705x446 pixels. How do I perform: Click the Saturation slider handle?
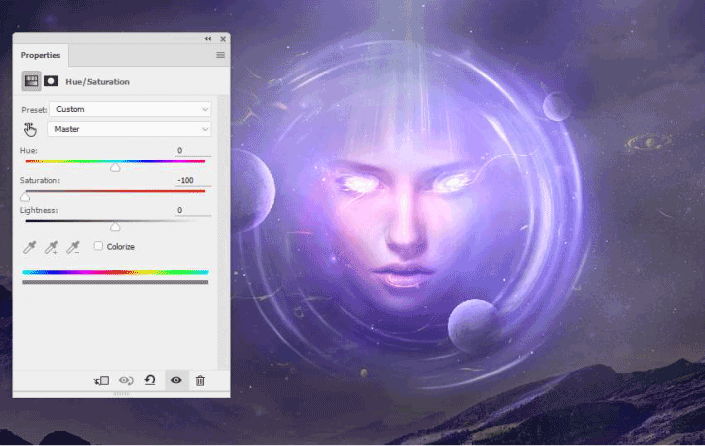[25, 197]
